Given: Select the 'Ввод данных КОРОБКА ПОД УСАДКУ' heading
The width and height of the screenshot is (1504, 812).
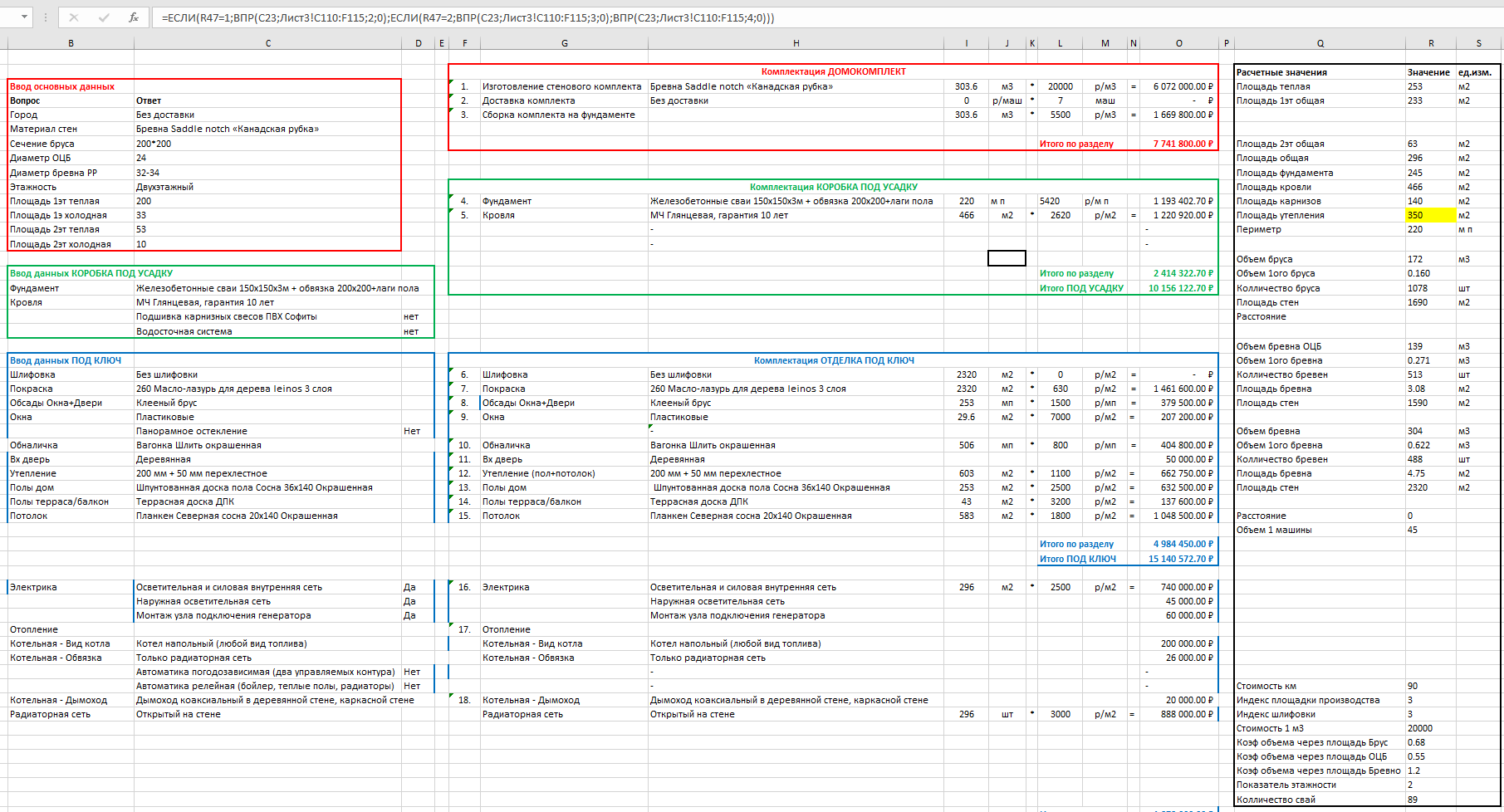Looking at the screenshot, I should click(91, 273).
